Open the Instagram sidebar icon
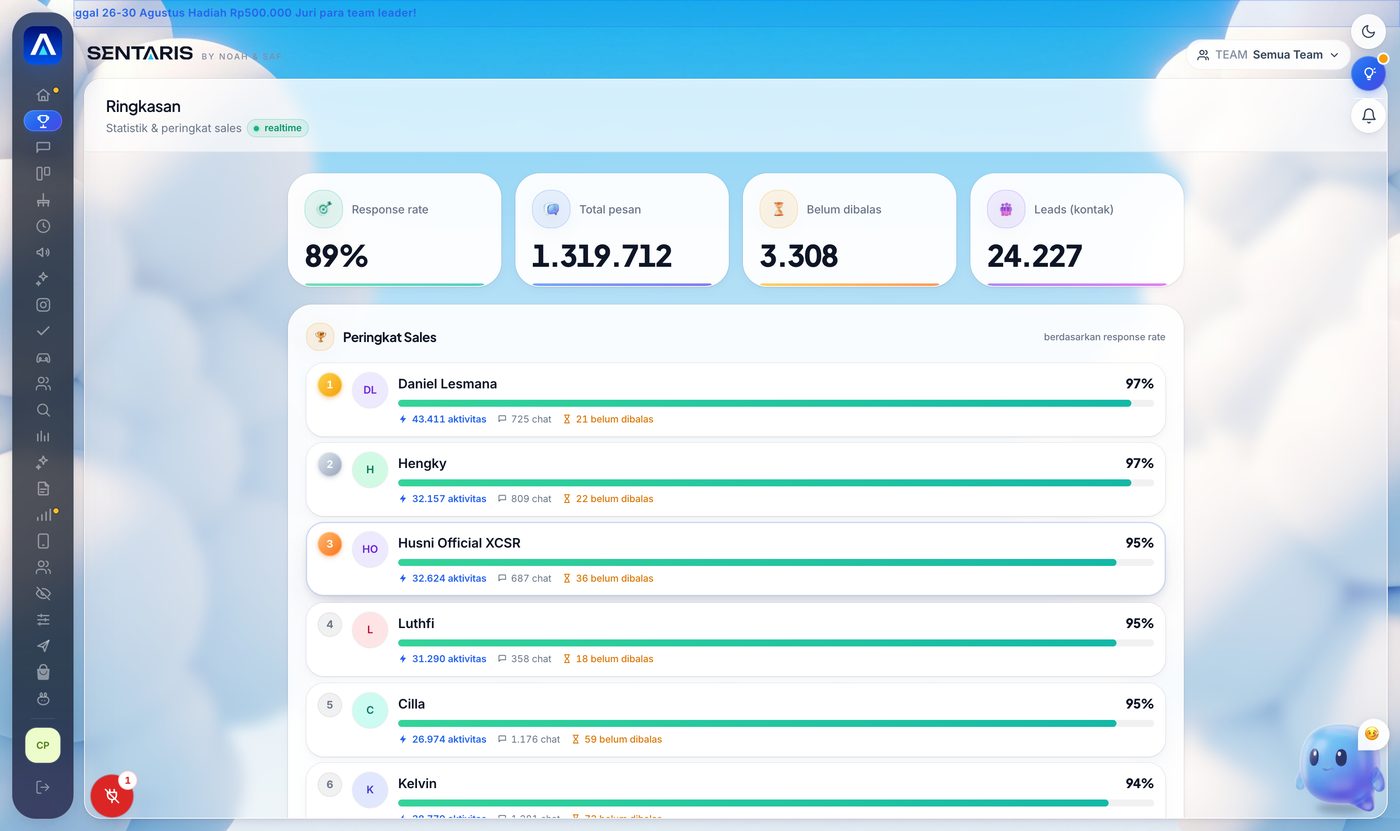Viewport: 1400px width, 831px height. click(43, 305)
